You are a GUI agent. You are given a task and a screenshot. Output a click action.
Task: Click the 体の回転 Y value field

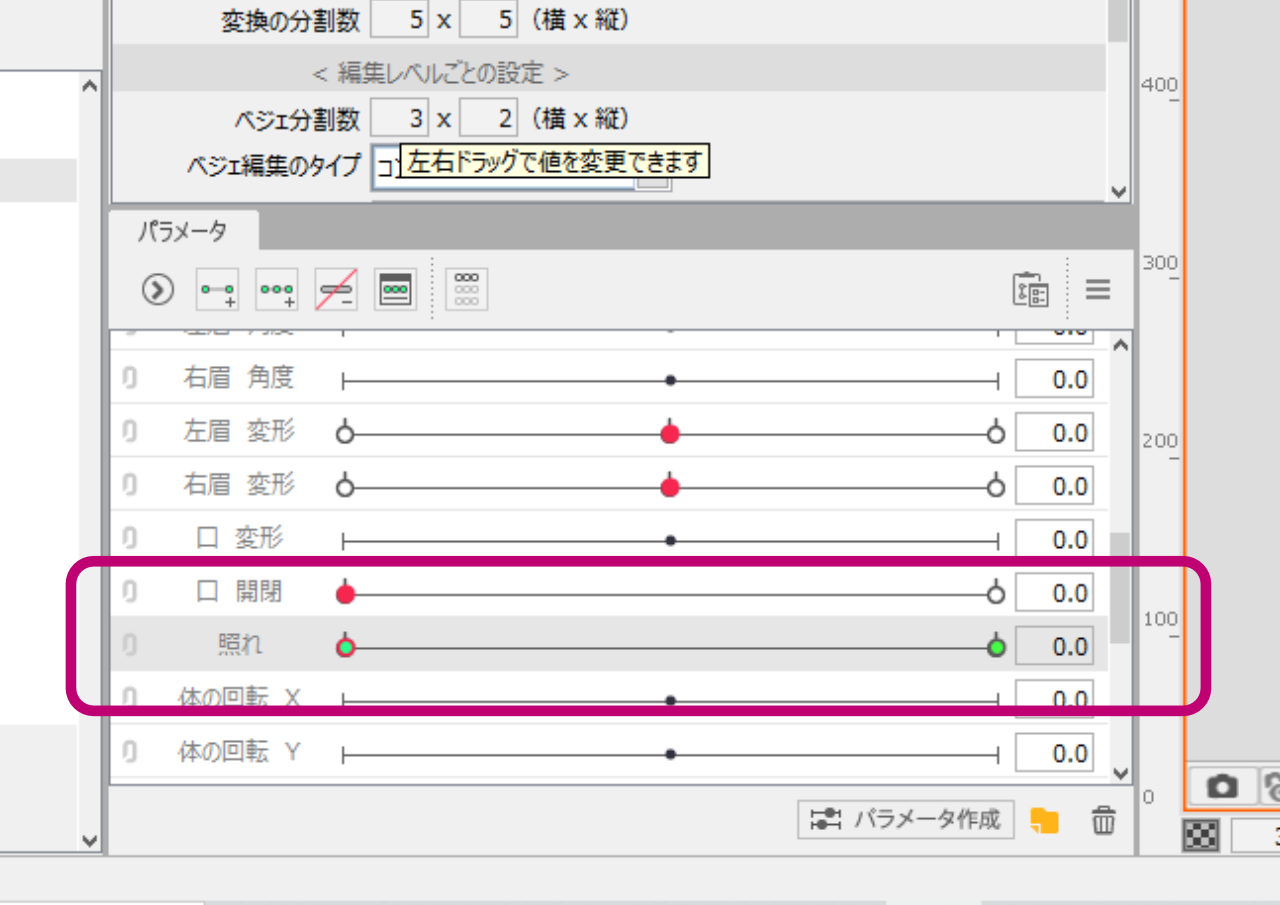click(1054, 753)
